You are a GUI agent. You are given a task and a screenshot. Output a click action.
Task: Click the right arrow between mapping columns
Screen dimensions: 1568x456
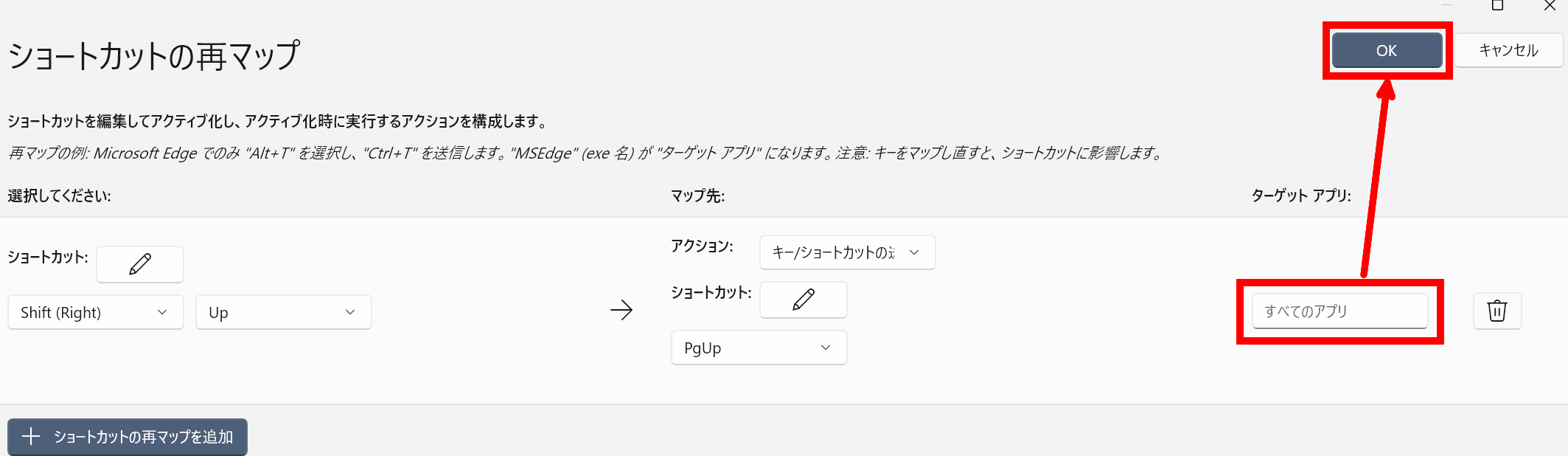point(621,310)
